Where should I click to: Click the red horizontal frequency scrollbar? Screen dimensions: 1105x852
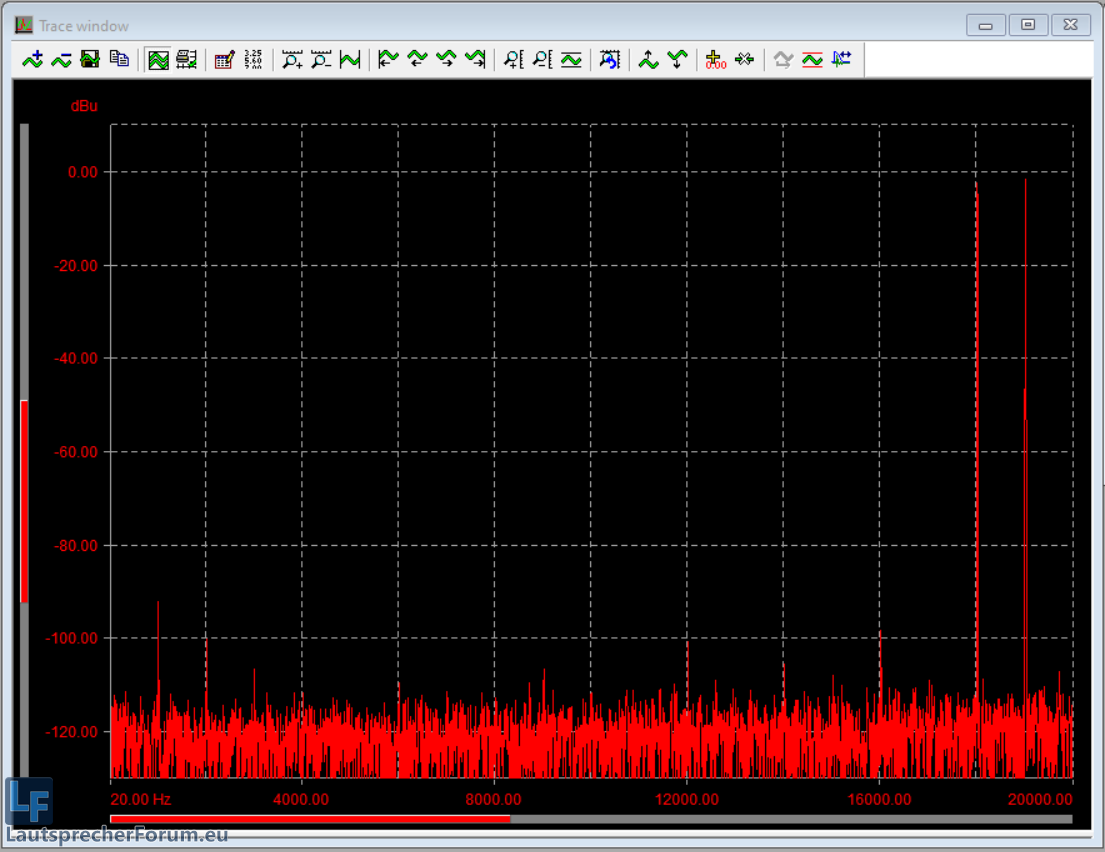(x=310, y=819)
